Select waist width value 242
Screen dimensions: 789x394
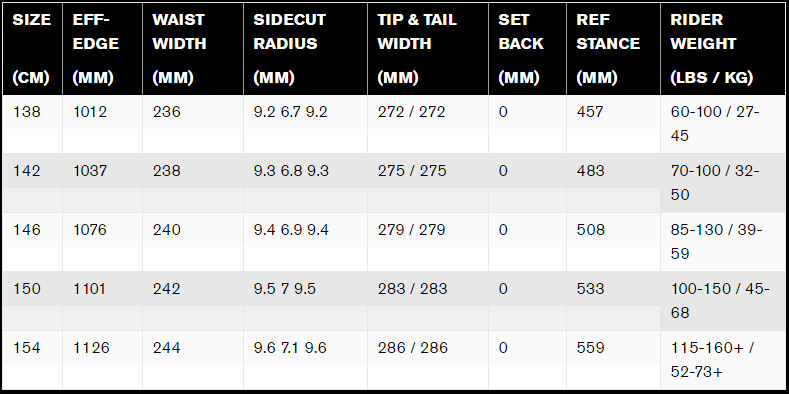167,289
